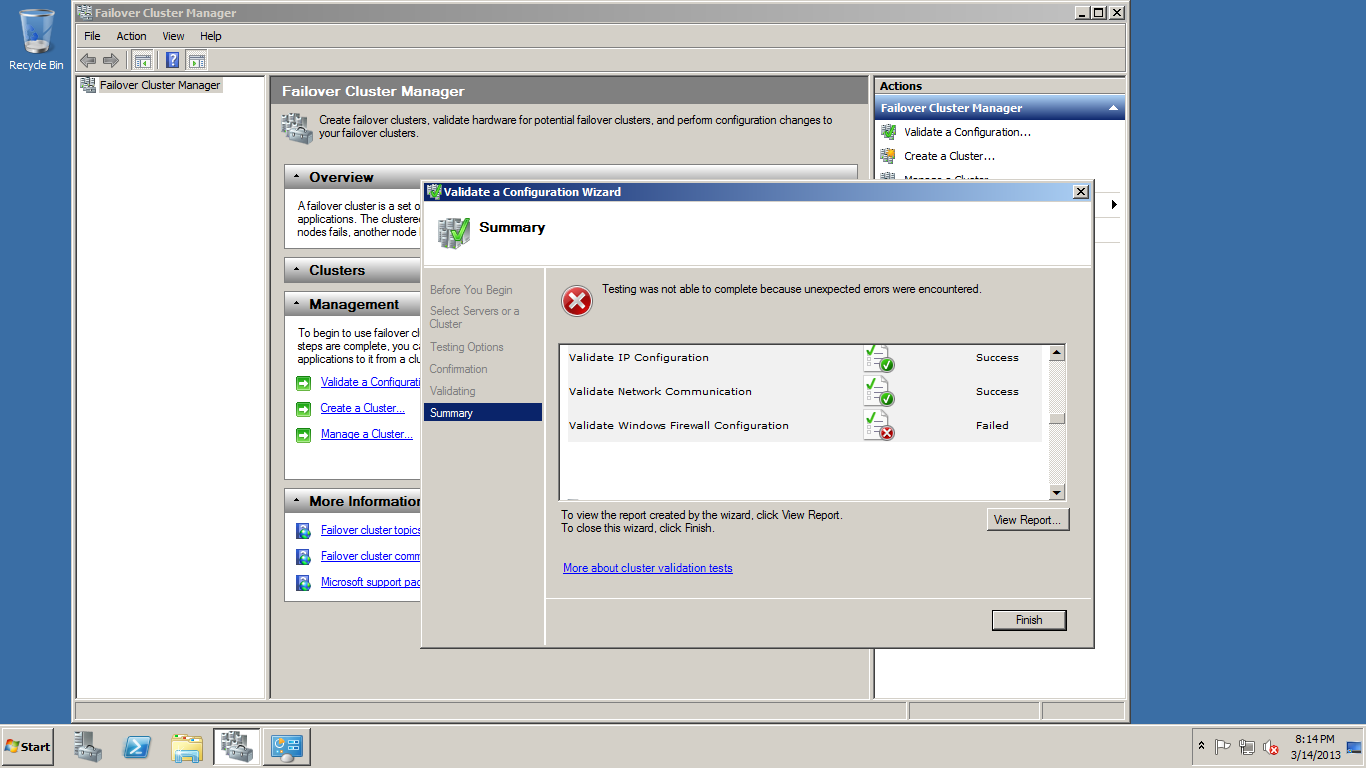Click the Recycle Bin desktop icon
Image resolution: width=1366 pixels, height=768 pixels.
click(36, 40)
